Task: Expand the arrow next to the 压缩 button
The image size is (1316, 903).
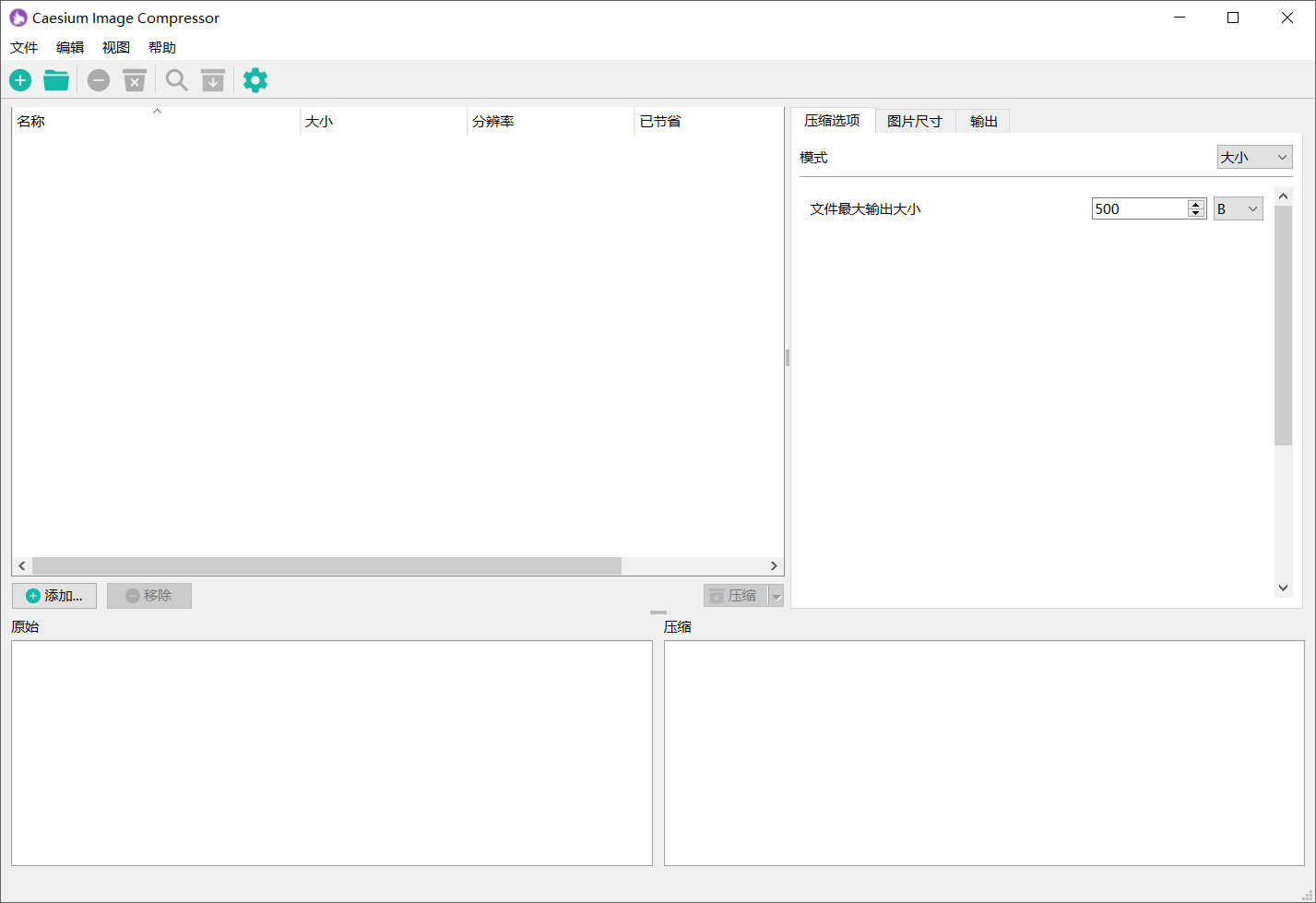Action: 776,595
